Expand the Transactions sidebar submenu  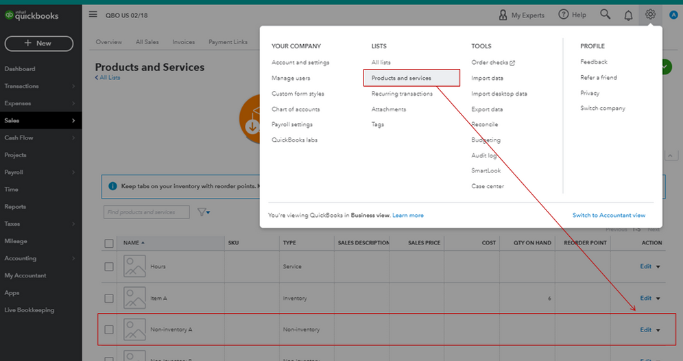73,86
